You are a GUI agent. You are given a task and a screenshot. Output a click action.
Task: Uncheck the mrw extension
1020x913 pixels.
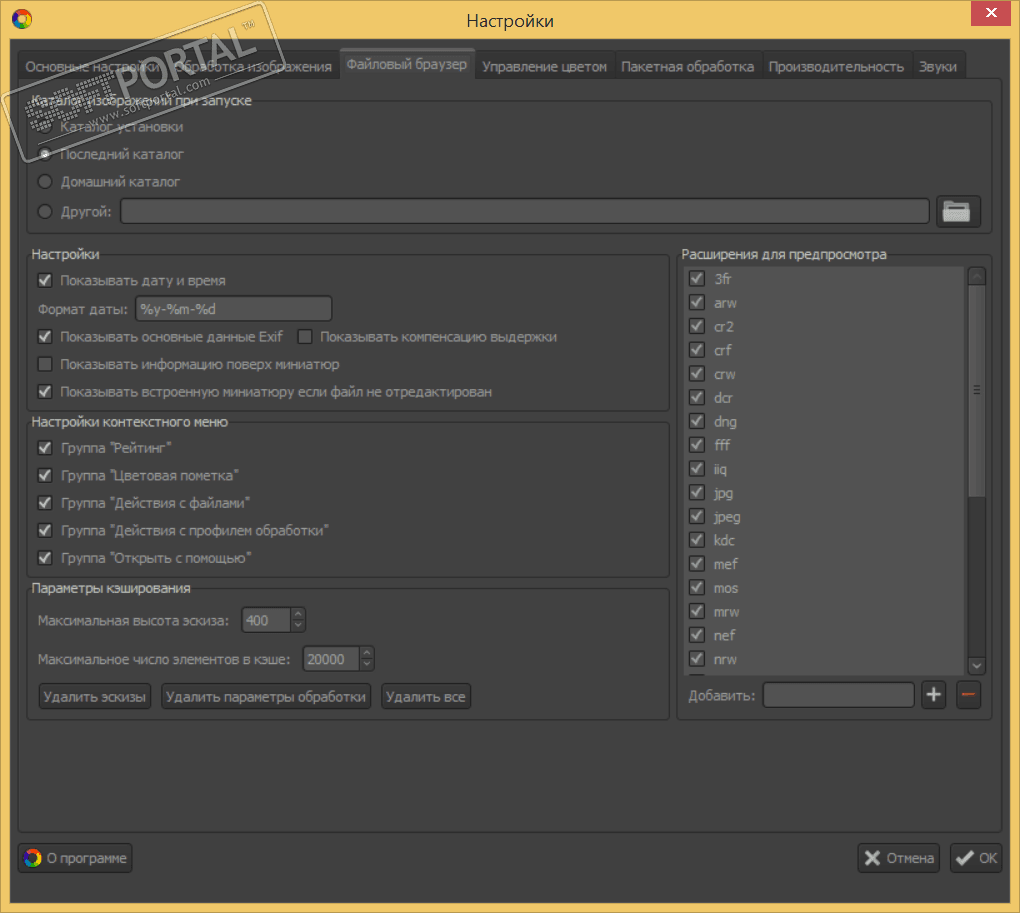pos(697,611)
